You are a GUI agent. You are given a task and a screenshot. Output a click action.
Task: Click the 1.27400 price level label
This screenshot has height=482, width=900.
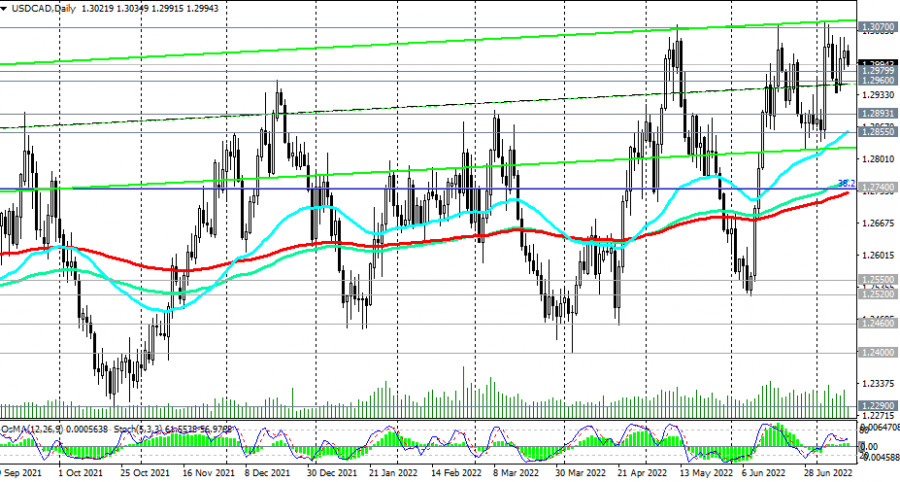878,188
